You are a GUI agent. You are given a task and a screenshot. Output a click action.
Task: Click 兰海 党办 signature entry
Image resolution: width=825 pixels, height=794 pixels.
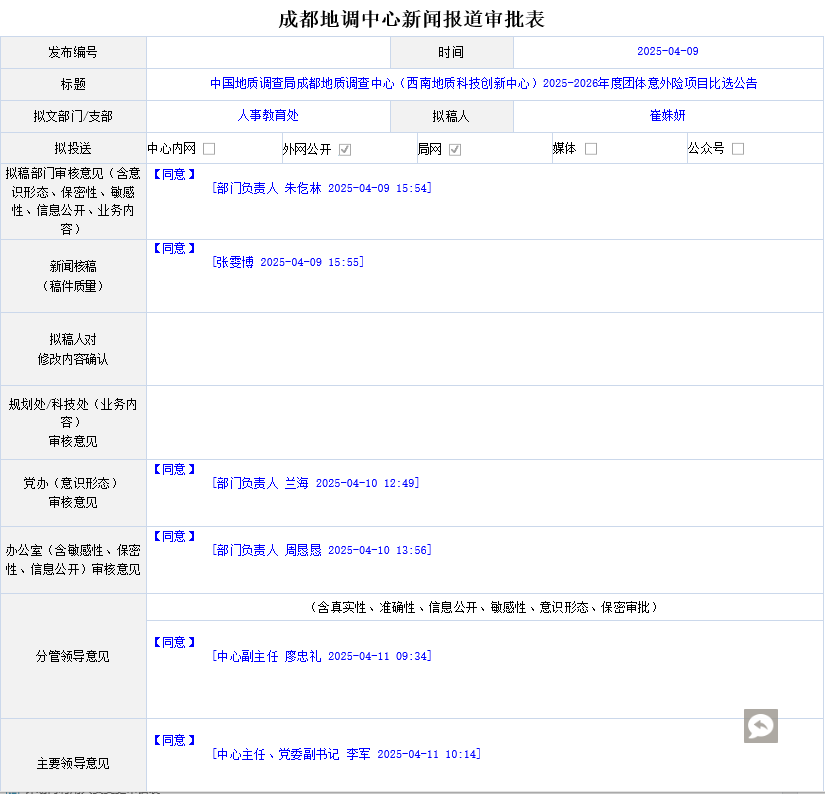tap(315, 483)
